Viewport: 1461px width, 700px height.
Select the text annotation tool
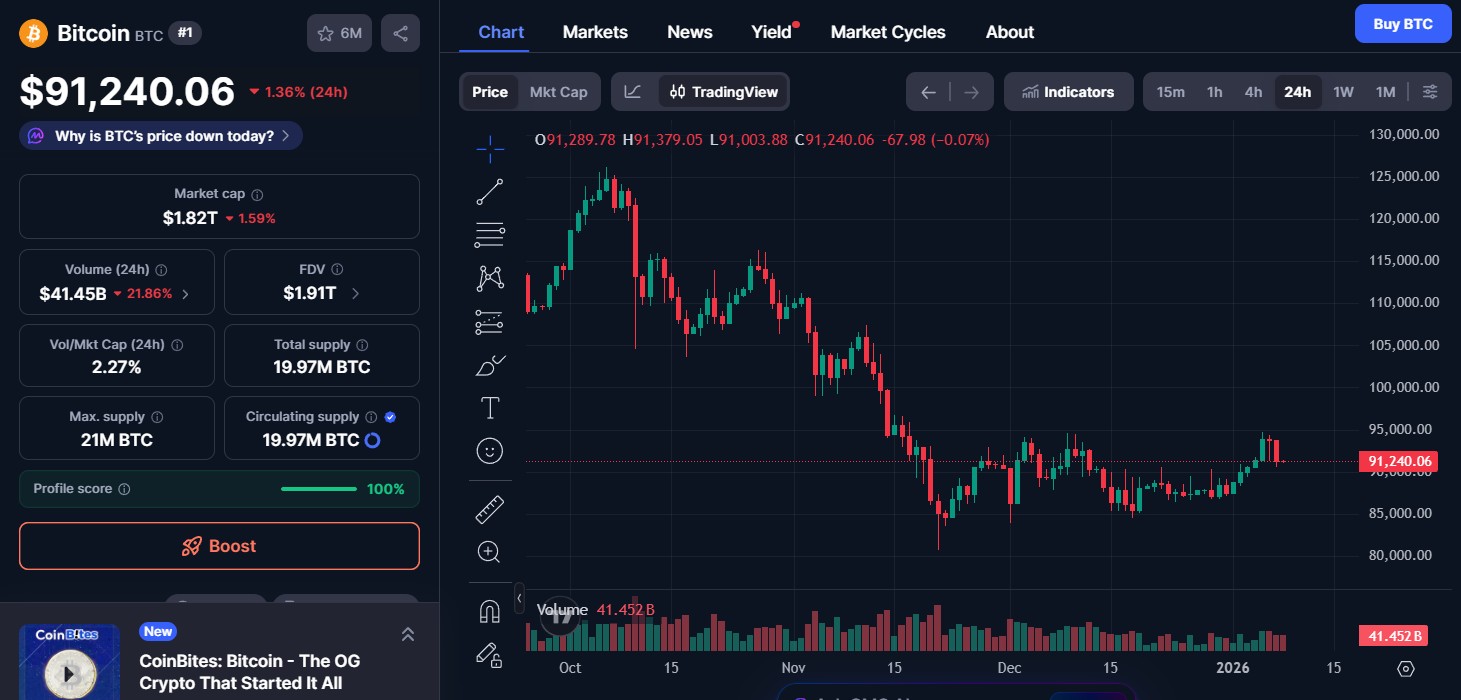(490, 408)
